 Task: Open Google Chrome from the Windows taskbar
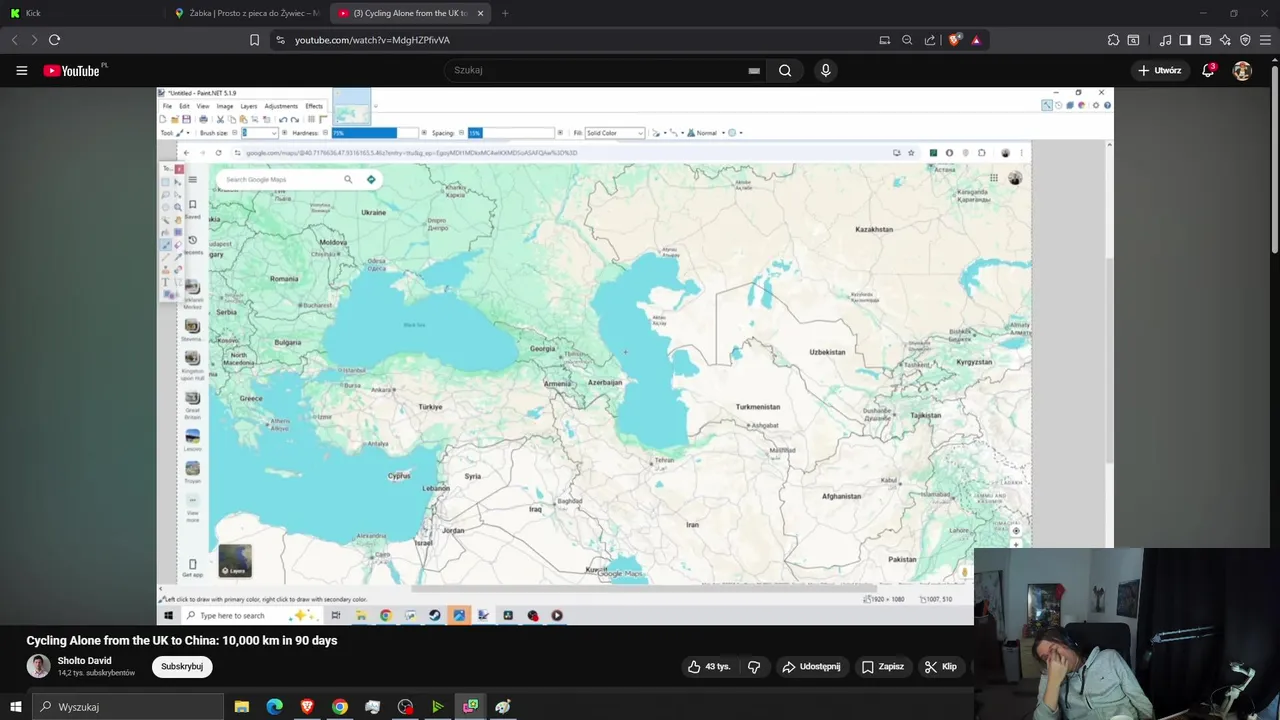pyautogui.click(x=340, y=707)
